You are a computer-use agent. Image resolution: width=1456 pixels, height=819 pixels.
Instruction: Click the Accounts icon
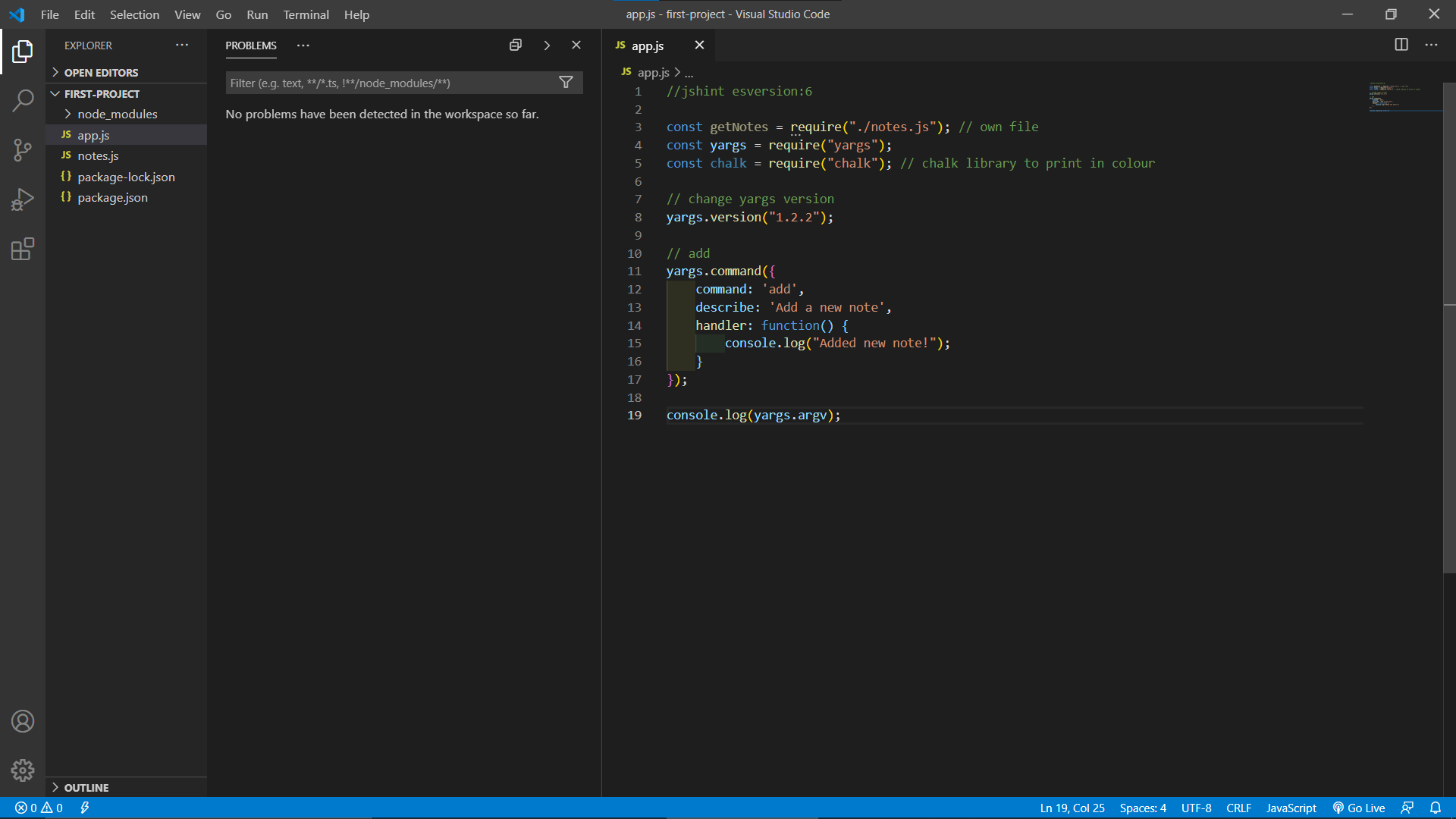[23, 721]
